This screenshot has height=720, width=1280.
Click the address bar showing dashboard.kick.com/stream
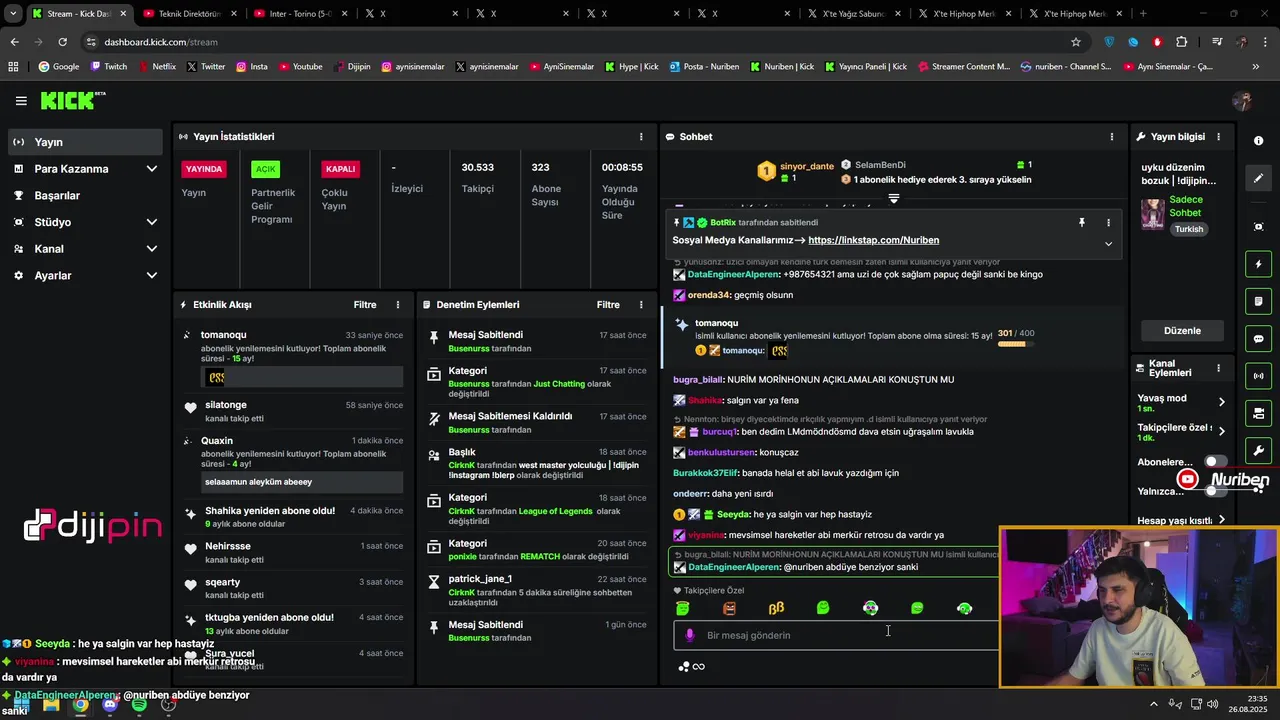point(570,42)
